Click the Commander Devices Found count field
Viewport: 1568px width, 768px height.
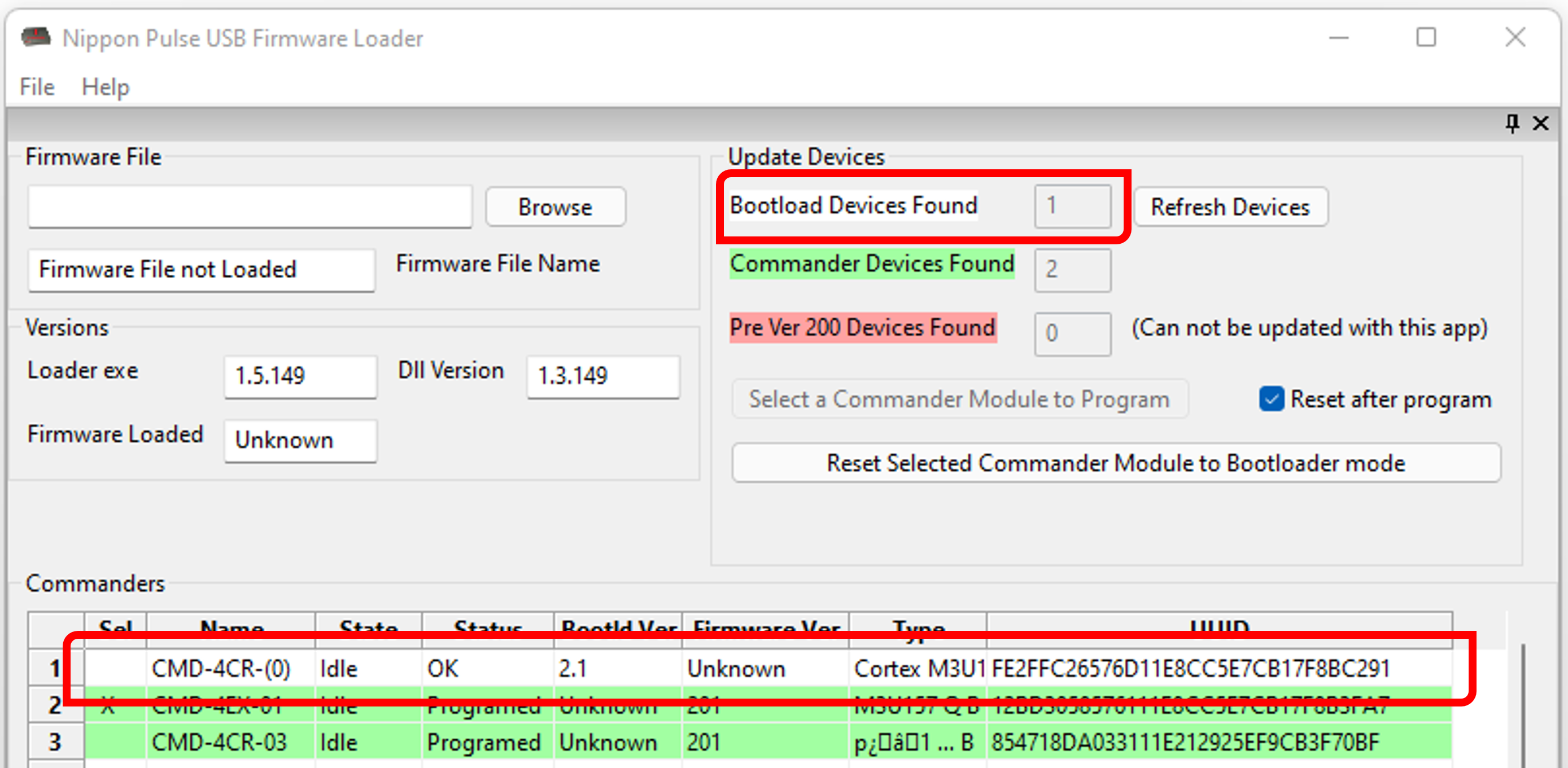(x=1072, y=270)
